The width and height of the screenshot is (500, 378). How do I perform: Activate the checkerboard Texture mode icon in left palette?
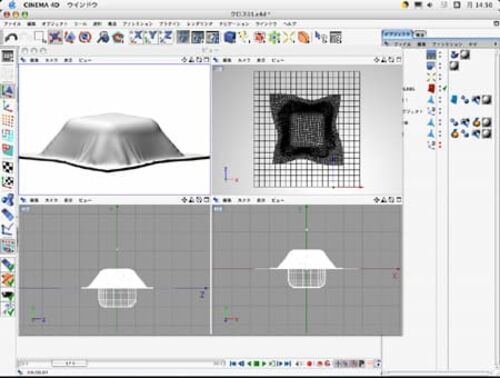point(8,166)
